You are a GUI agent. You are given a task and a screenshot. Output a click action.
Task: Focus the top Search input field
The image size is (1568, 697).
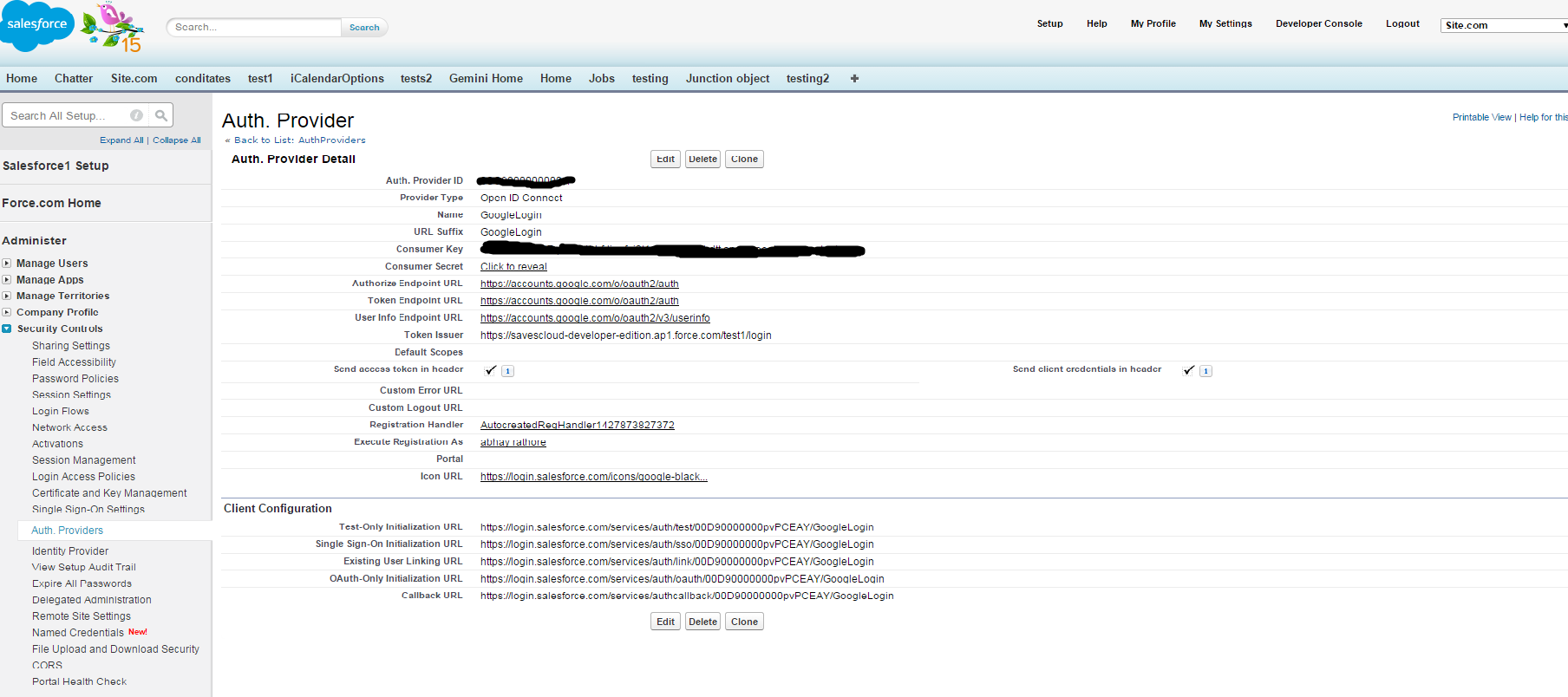click(x=254, y=28)
